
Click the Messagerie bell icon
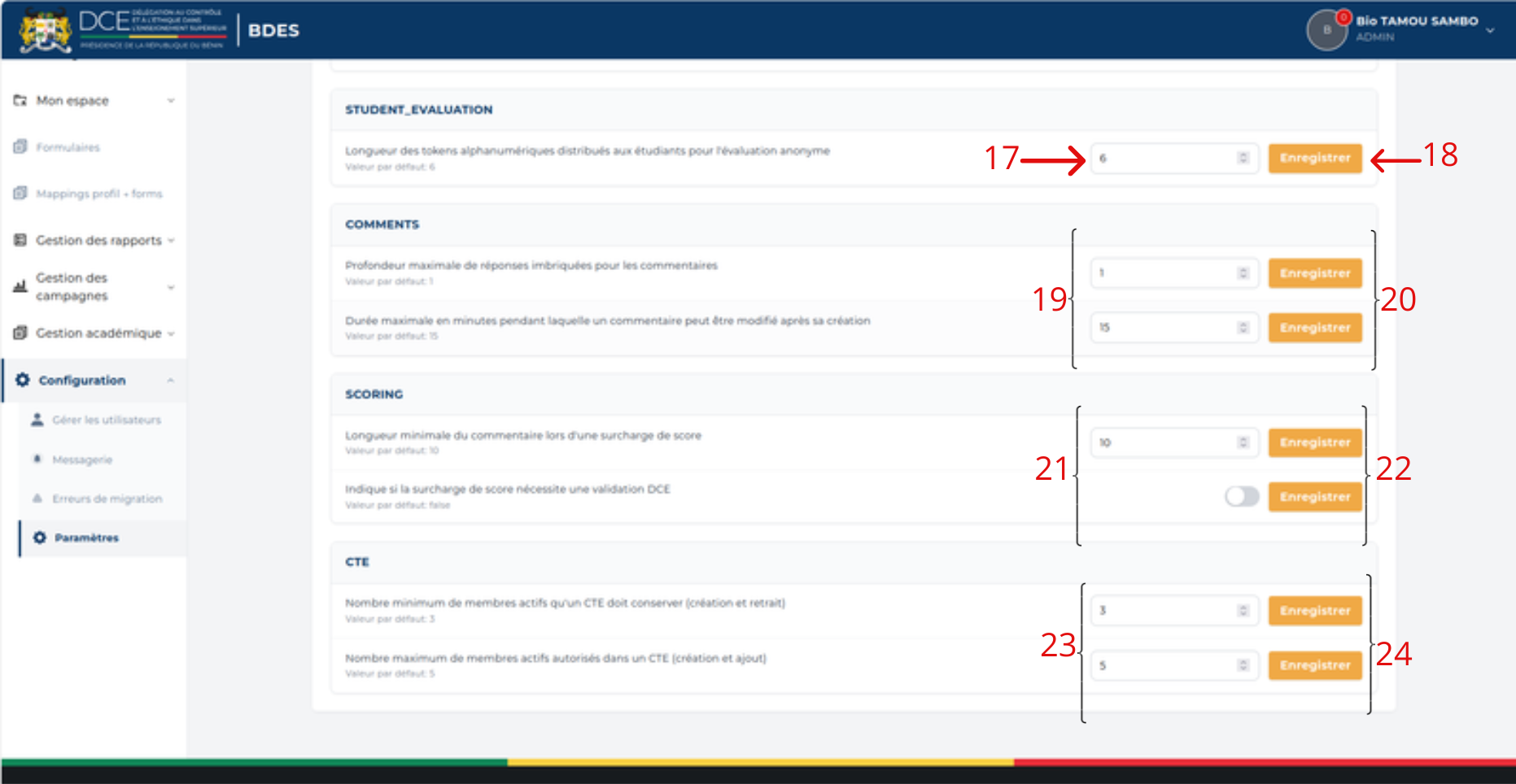(37, 459)
